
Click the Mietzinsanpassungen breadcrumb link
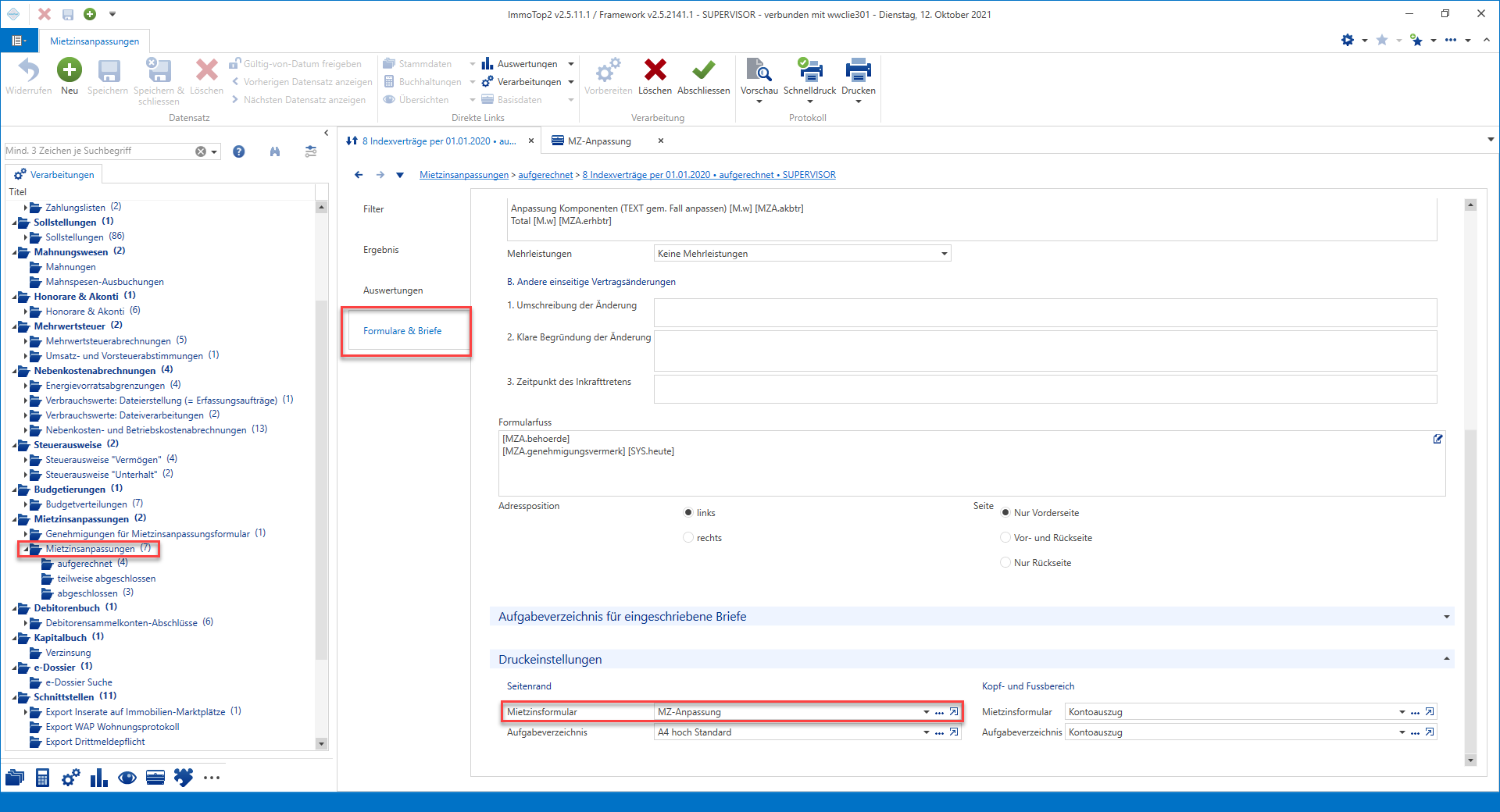coord(464,175)
